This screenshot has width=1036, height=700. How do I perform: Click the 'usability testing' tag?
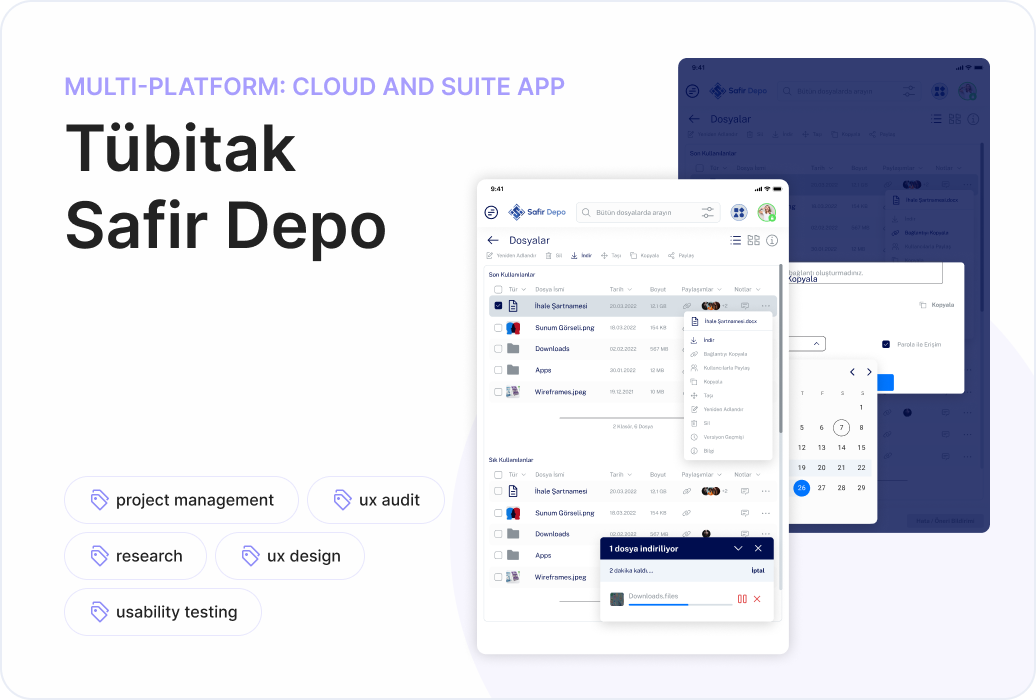(x=163, y=612)
